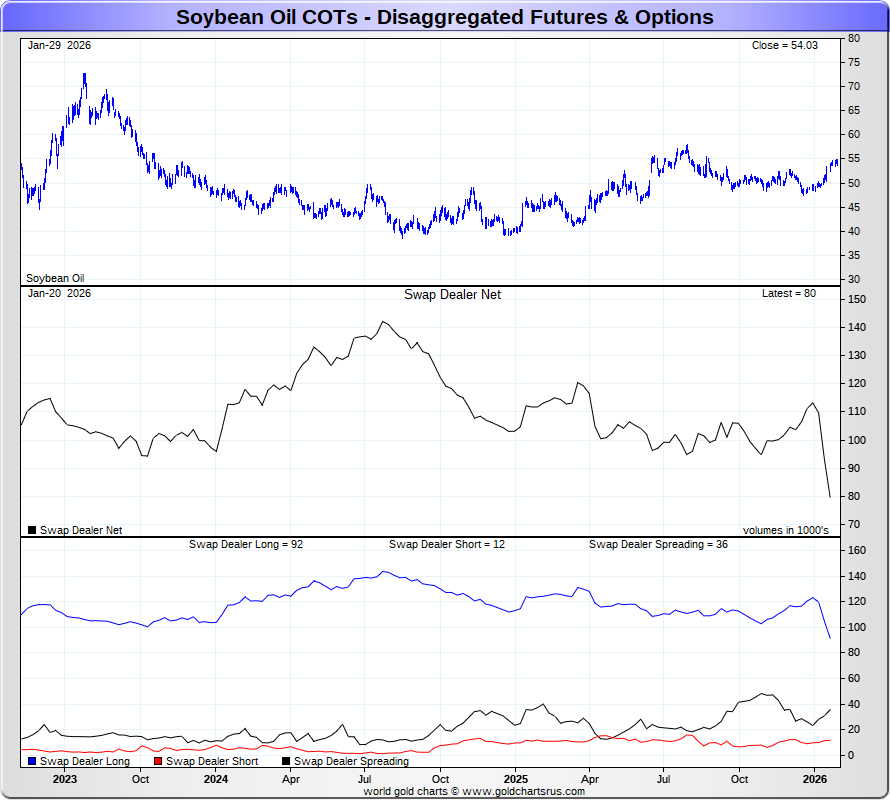
Task: Click the Jan-20 2026 date label
Action: [x=59, y=293]
